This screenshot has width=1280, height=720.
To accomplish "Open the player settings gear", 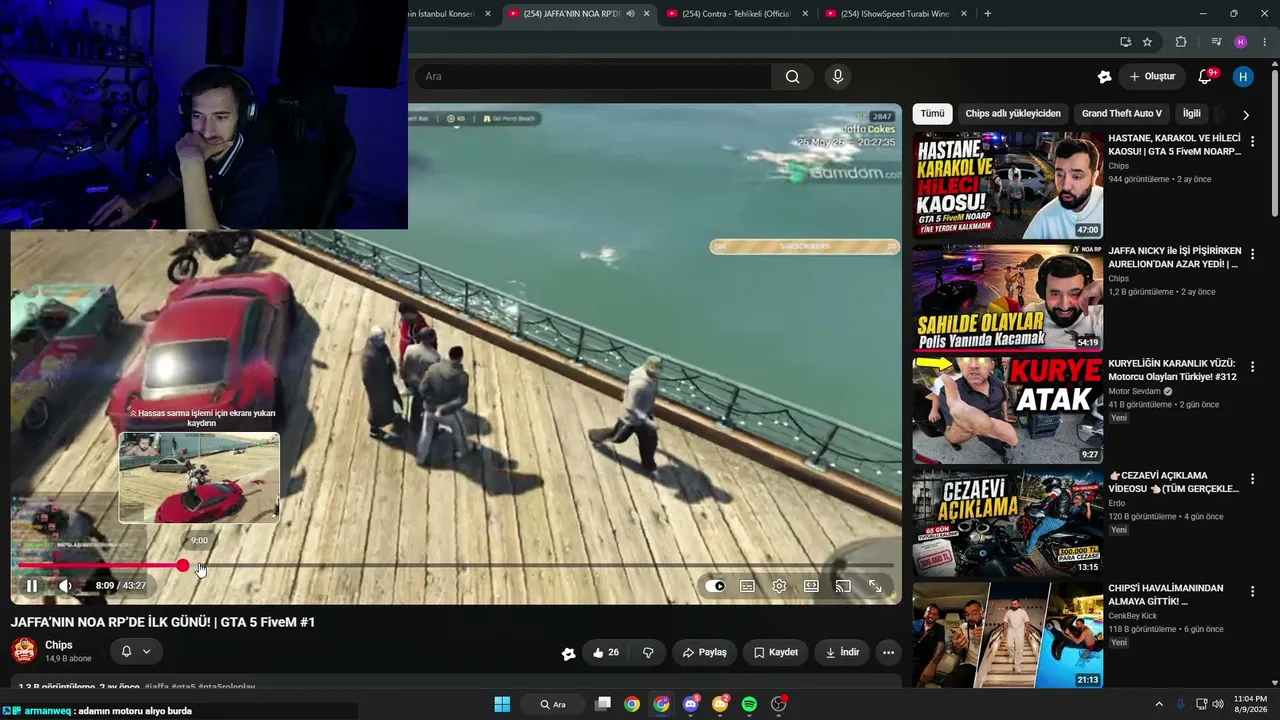I will click(x=779, y=586).
